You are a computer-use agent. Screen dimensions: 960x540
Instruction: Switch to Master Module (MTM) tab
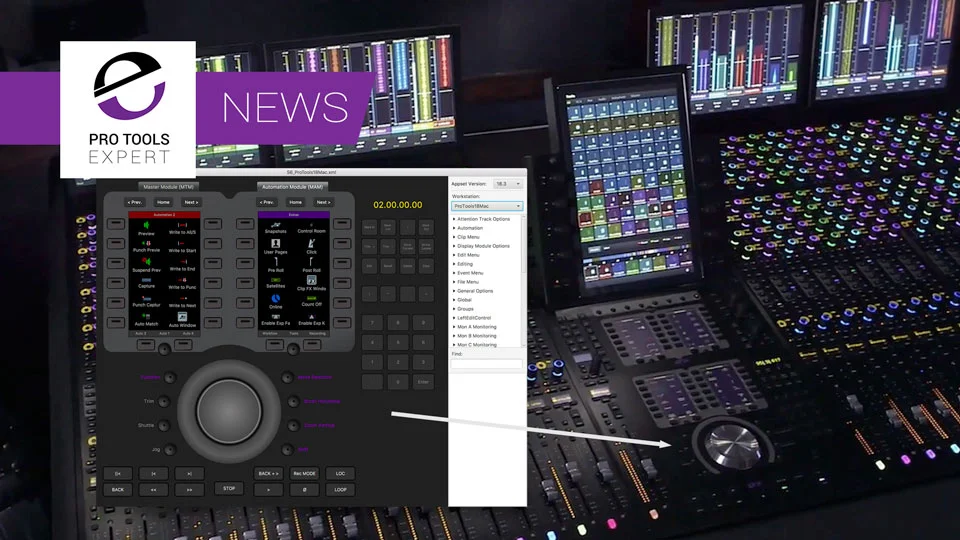coord(168,187)
